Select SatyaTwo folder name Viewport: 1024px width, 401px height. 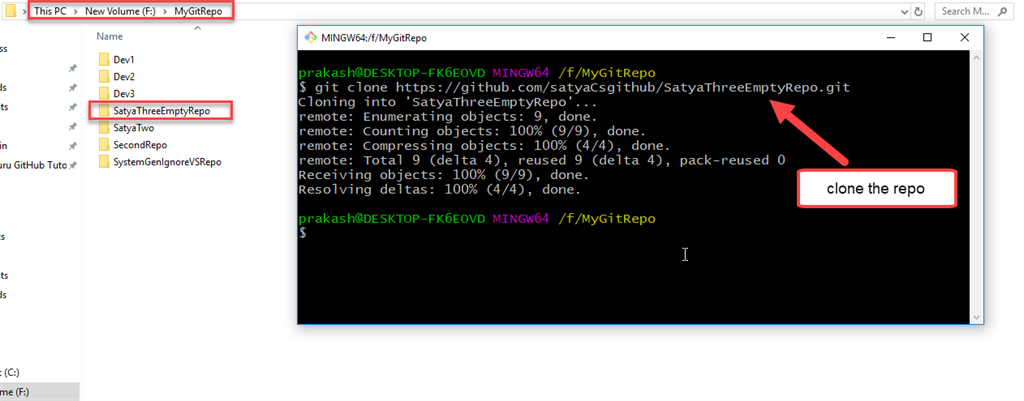click(x=133, y=128)
